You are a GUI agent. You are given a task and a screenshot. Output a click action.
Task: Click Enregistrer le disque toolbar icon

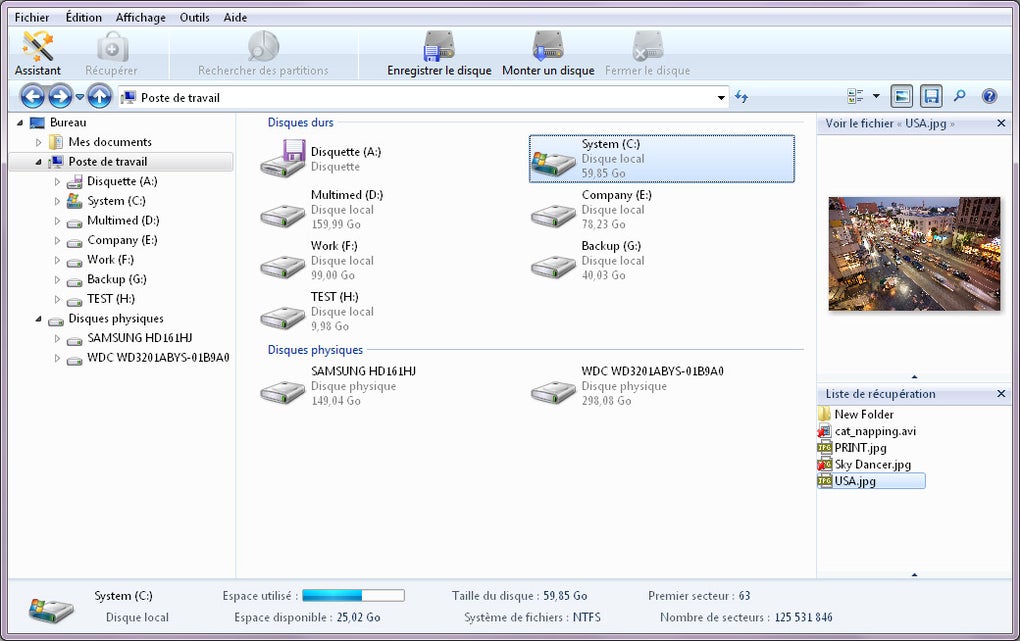pyautogui.click(x=439, y=53)
